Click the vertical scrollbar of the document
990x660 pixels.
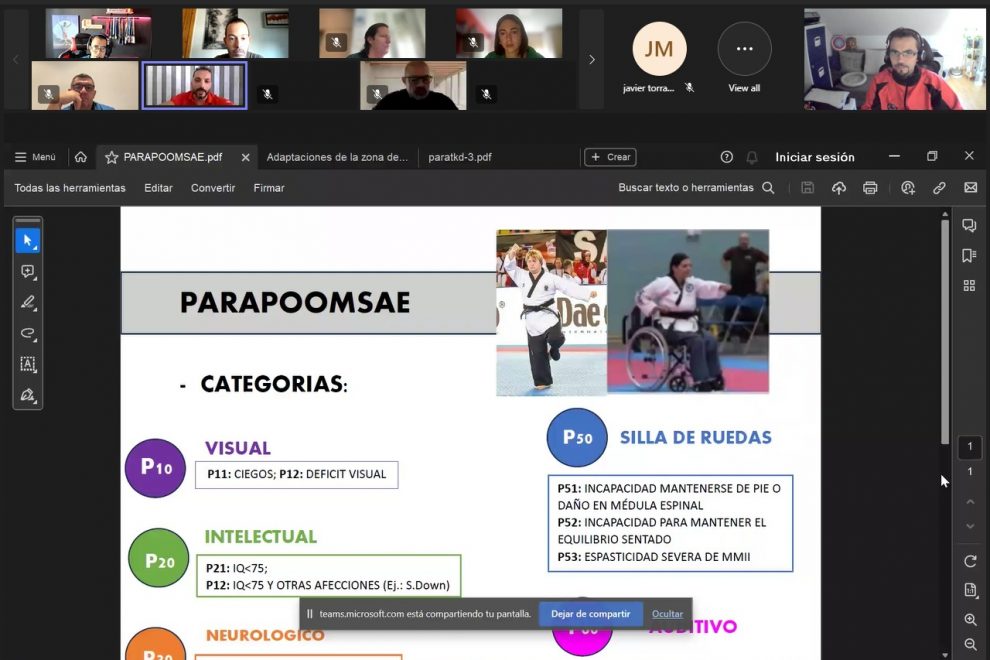(945, 330)
